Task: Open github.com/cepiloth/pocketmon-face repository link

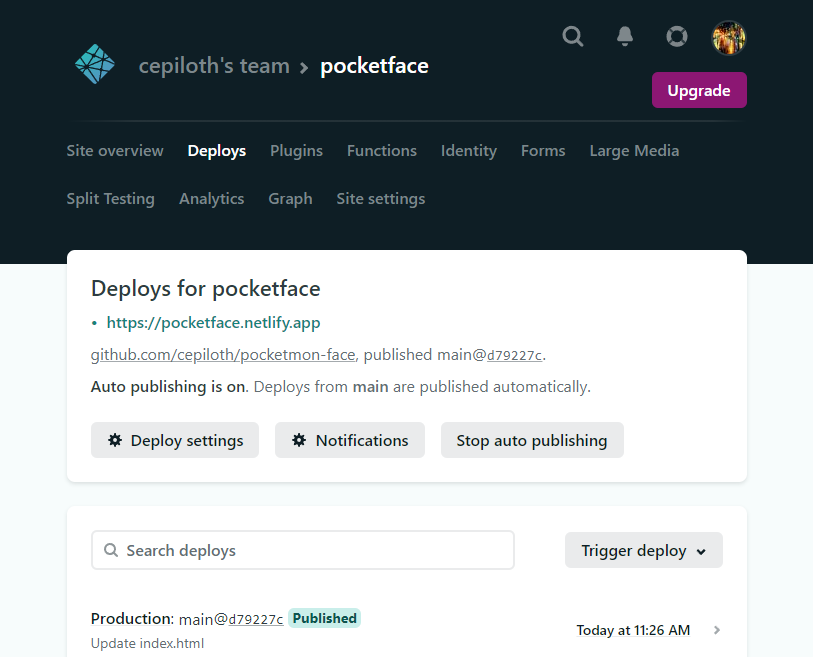Action: (x=223, y=355)
